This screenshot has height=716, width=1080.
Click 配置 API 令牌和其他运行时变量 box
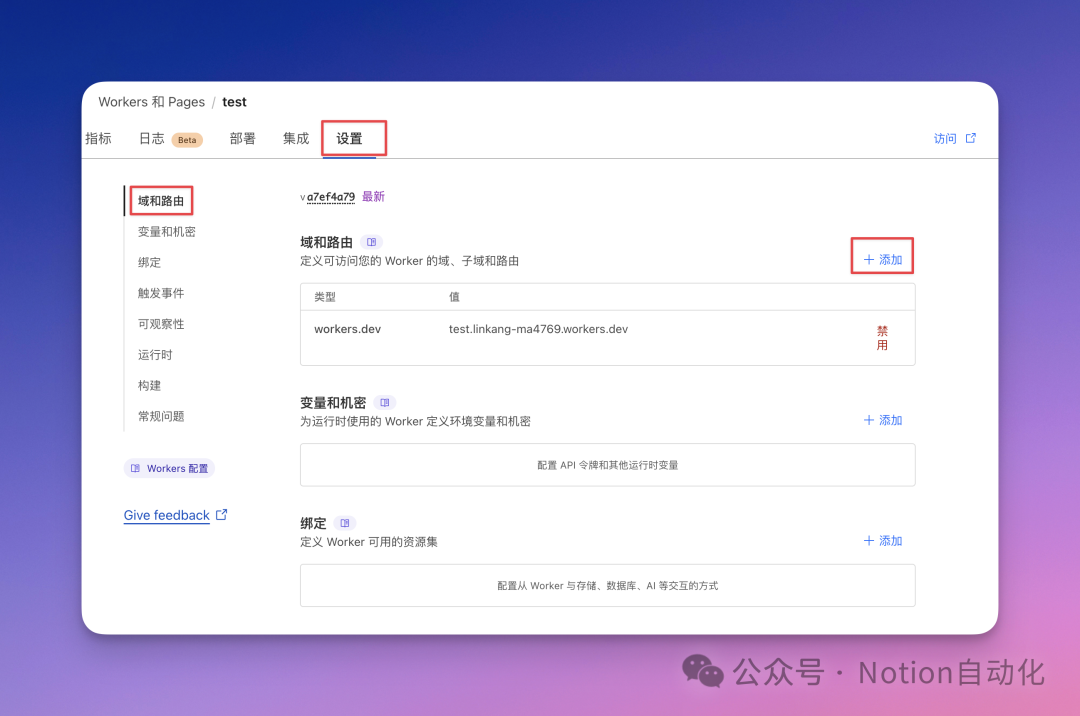pyautogui.click(x=608, y=465)
